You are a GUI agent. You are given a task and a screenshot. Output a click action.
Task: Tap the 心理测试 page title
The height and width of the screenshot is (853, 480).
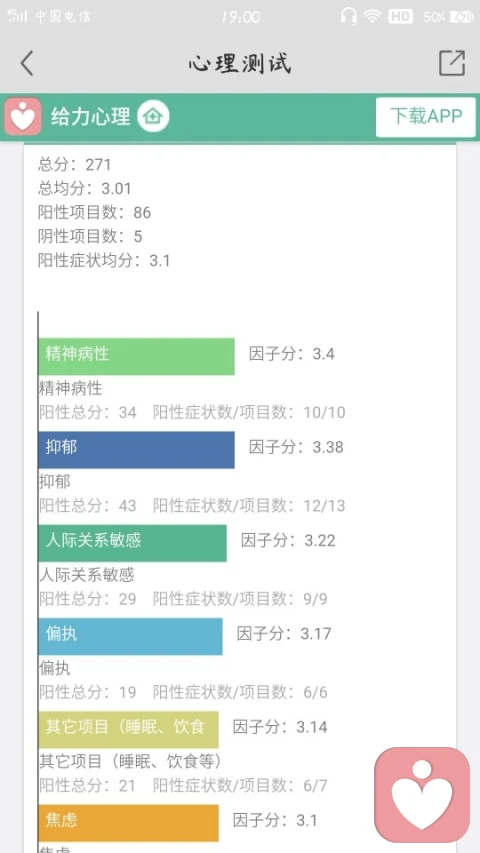pyautogui.click(x=240, y=63)
